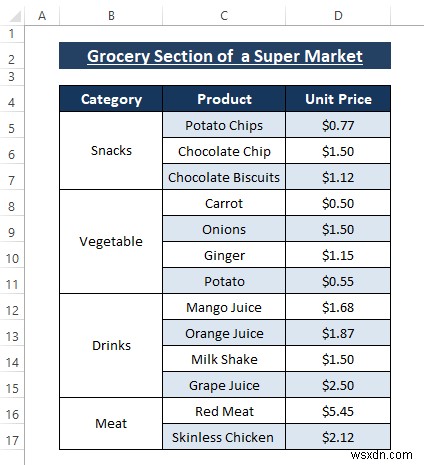
Task: Click the Potato Chips cell
Action: tap(224, 125)
